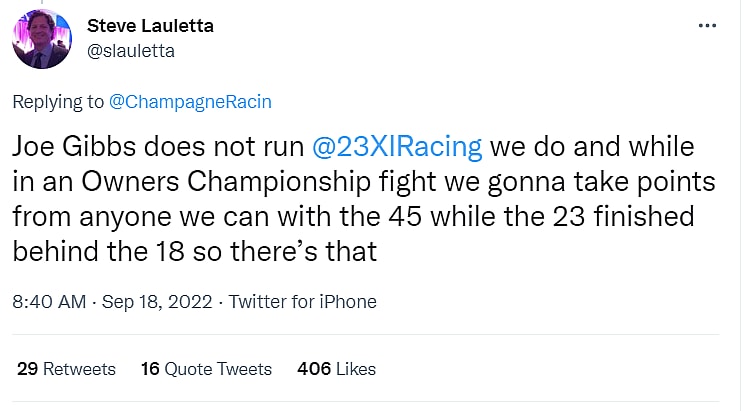Show the 16 Quote Tweets
The width and height of the screenshot is (747, 411).
coord(206,369)
